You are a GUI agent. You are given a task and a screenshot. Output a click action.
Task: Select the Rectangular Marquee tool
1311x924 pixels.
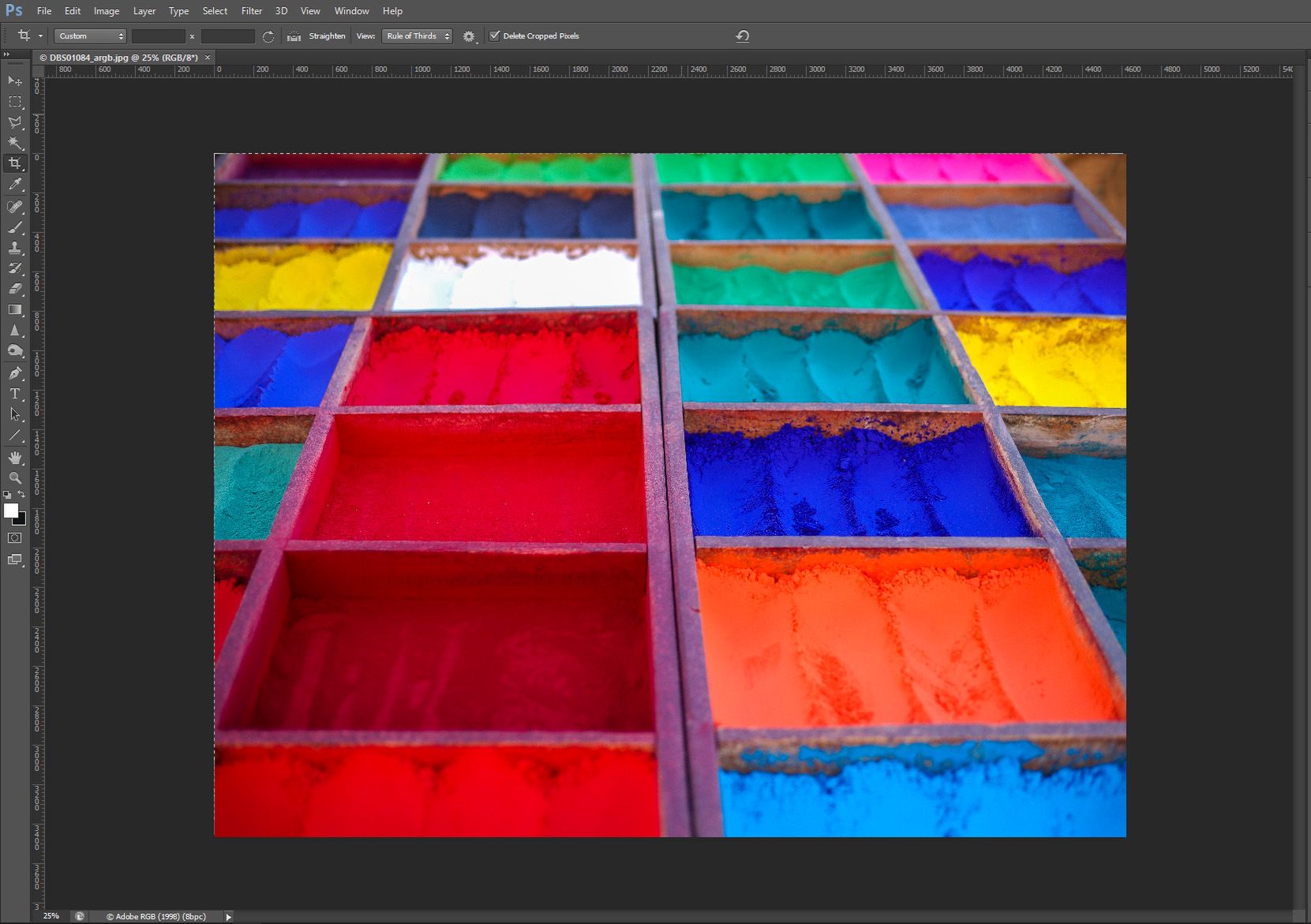(x=15, y=102)
